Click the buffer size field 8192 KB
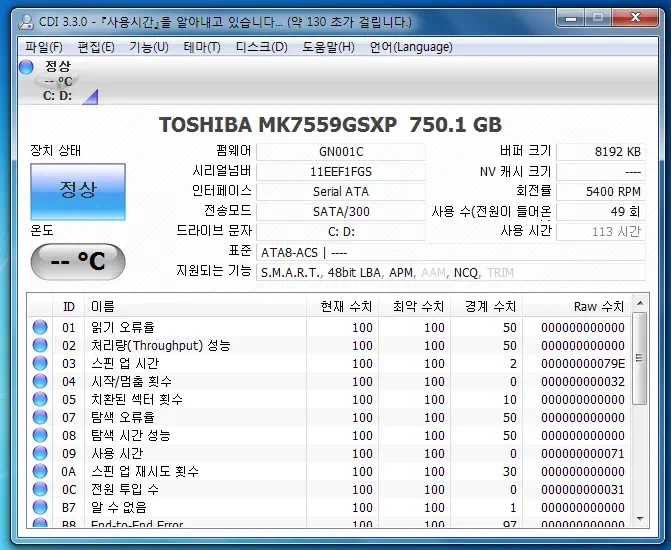671x550 pixels. point(601,152)
